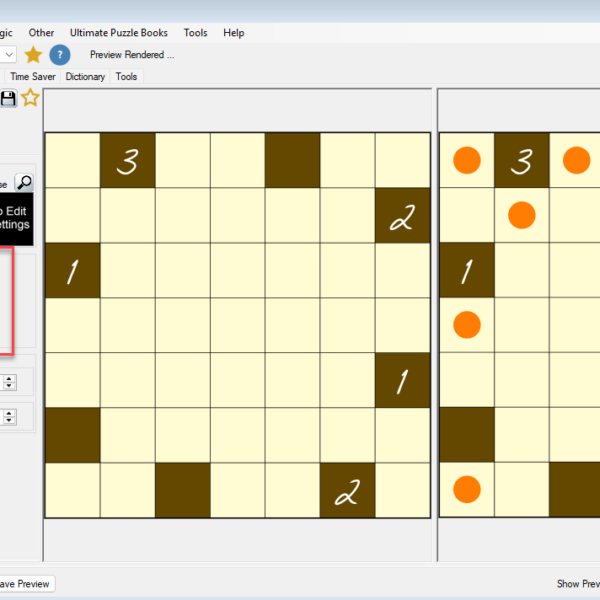
Task: Click the puzzle cell with the italic 1 in the left column
Action: click(x=72, y=270)
